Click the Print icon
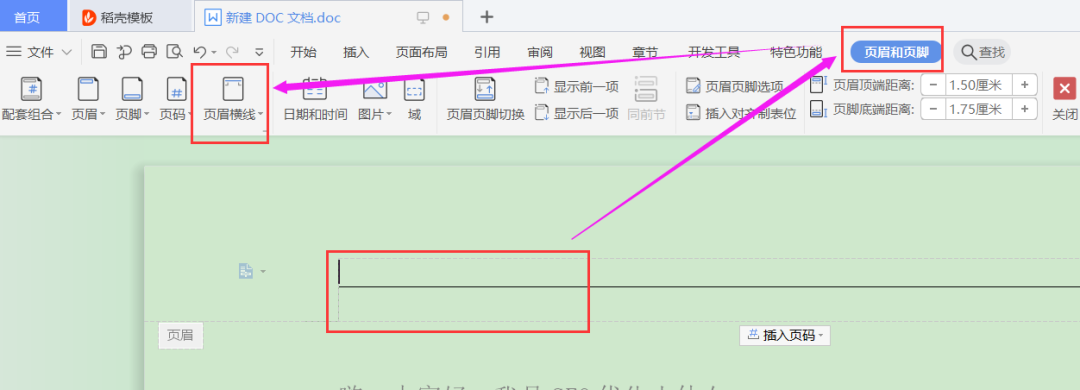 pyautogui.click(x=149, y=51)
